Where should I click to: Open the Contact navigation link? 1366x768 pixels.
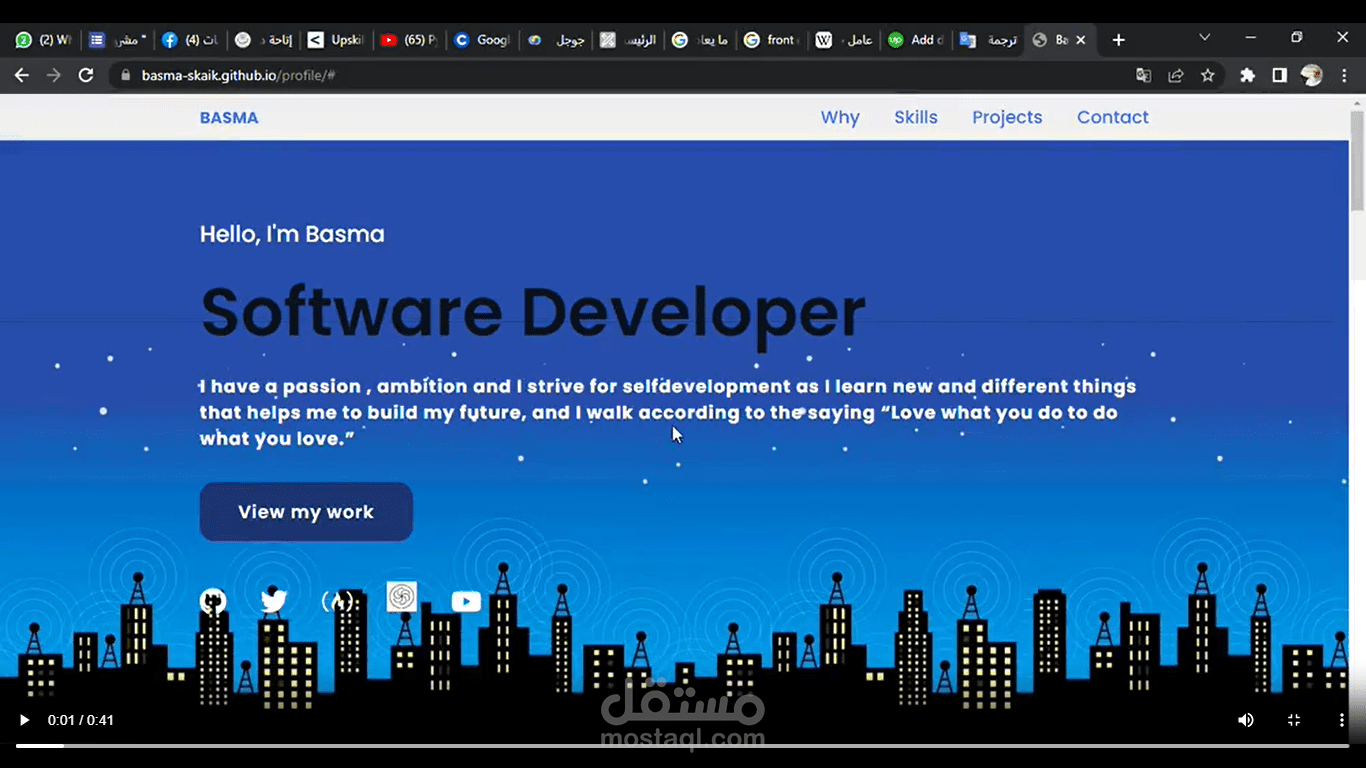pyautogui.click(x=1113, y=117)
